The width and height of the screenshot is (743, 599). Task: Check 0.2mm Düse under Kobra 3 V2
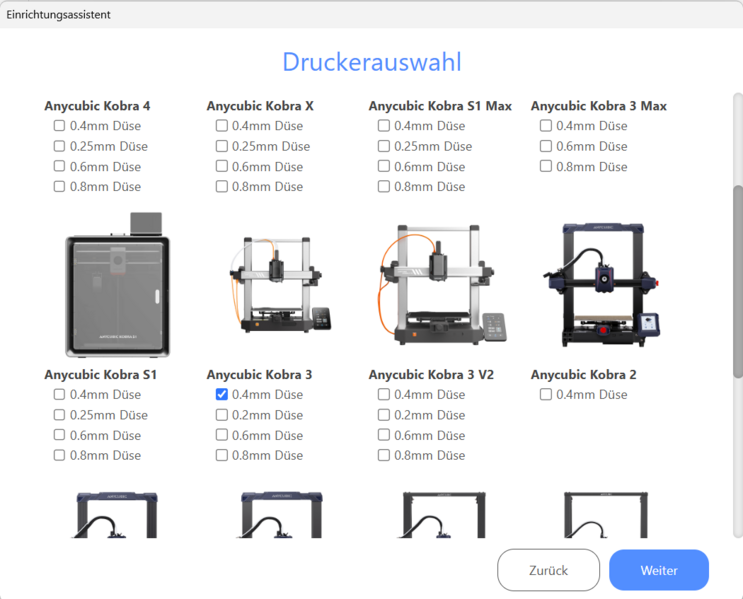pyautogui.click(x=383, y=415)
